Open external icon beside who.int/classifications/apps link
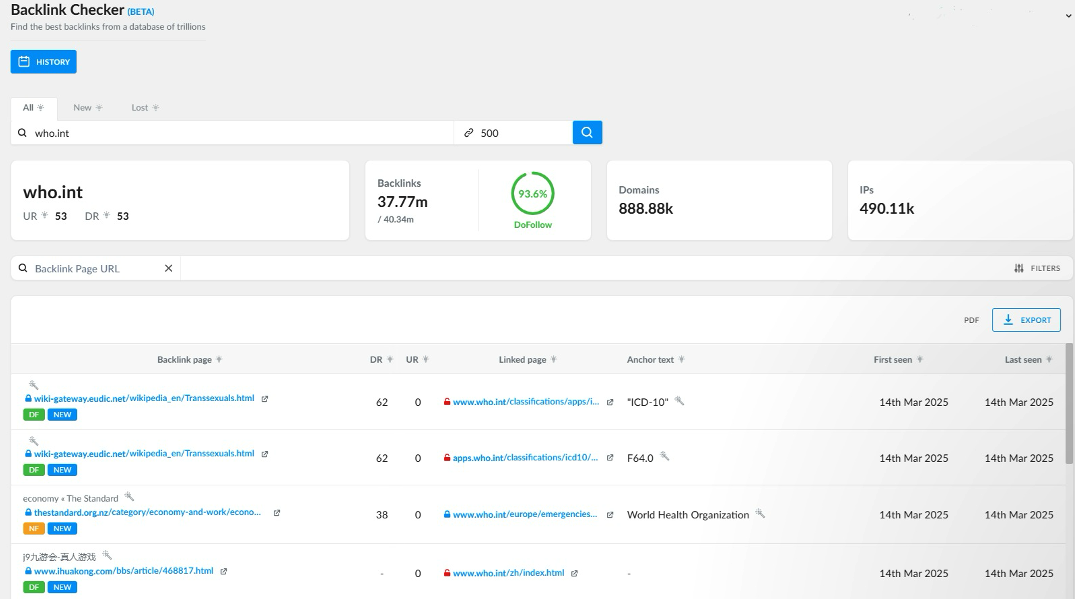1075x599 pixels. (609, 402)
